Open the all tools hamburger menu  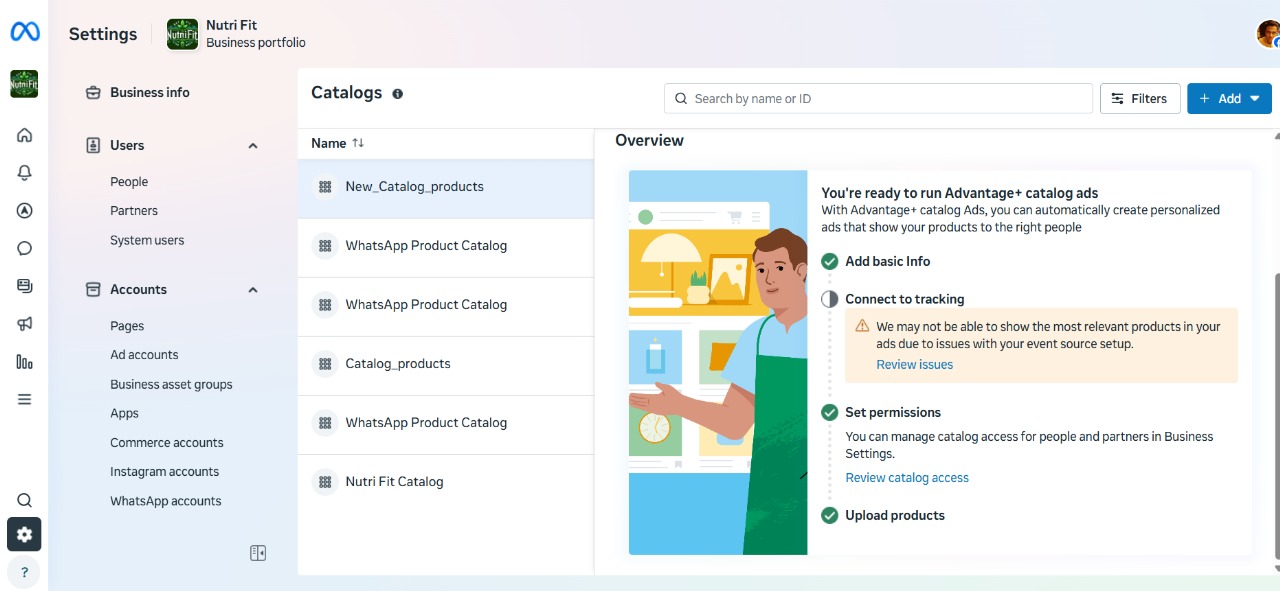pos(25,399)
